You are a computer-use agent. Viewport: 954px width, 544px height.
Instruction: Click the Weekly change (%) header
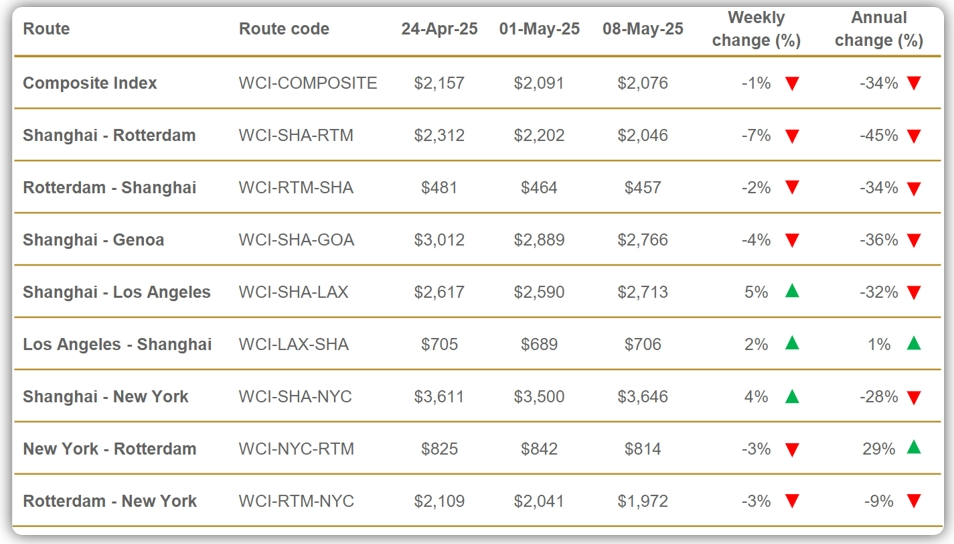click(x=756, y=29)
